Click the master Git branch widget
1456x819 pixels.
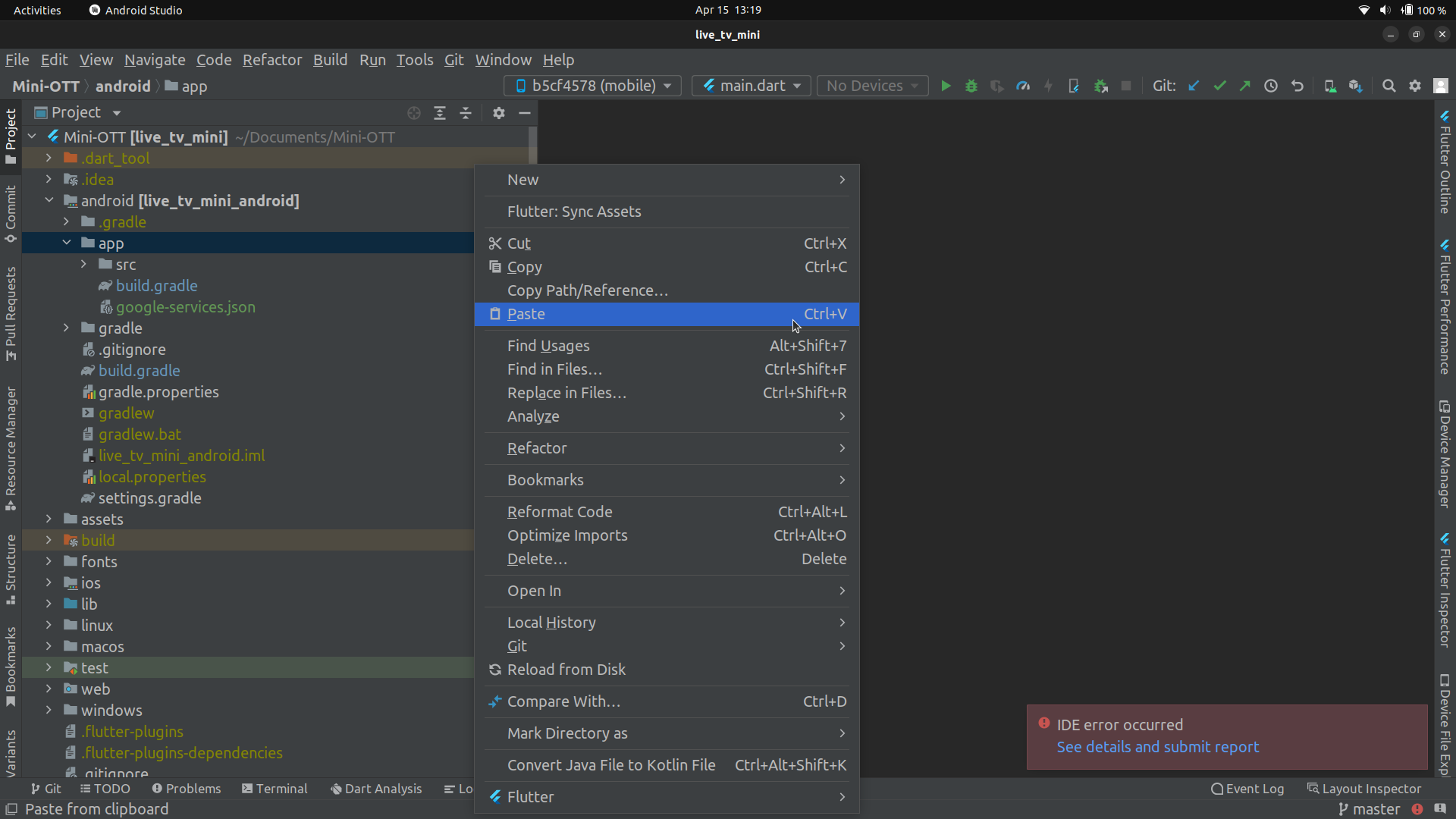tap(1369, 809)
